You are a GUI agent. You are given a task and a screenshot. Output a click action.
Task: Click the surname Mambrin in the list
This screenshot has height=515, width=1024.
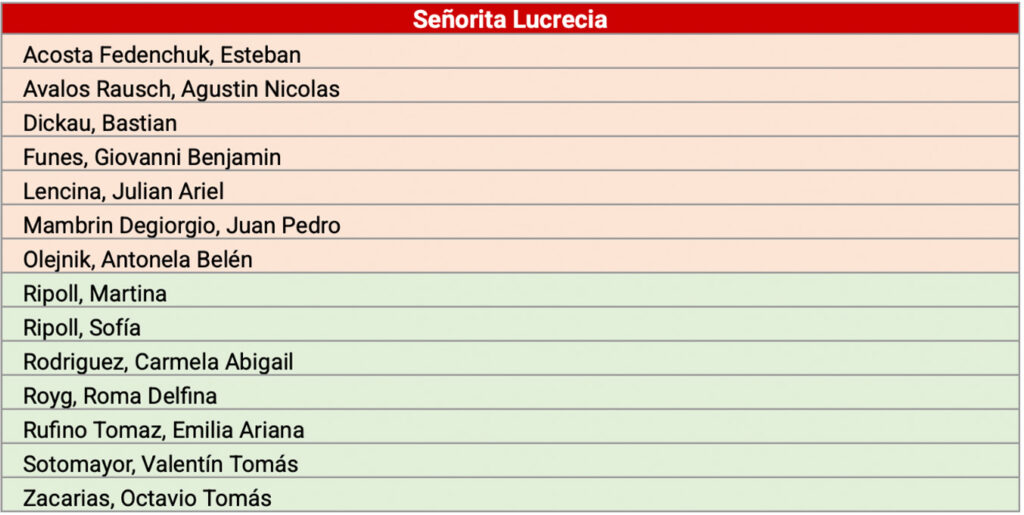(64, 225)
